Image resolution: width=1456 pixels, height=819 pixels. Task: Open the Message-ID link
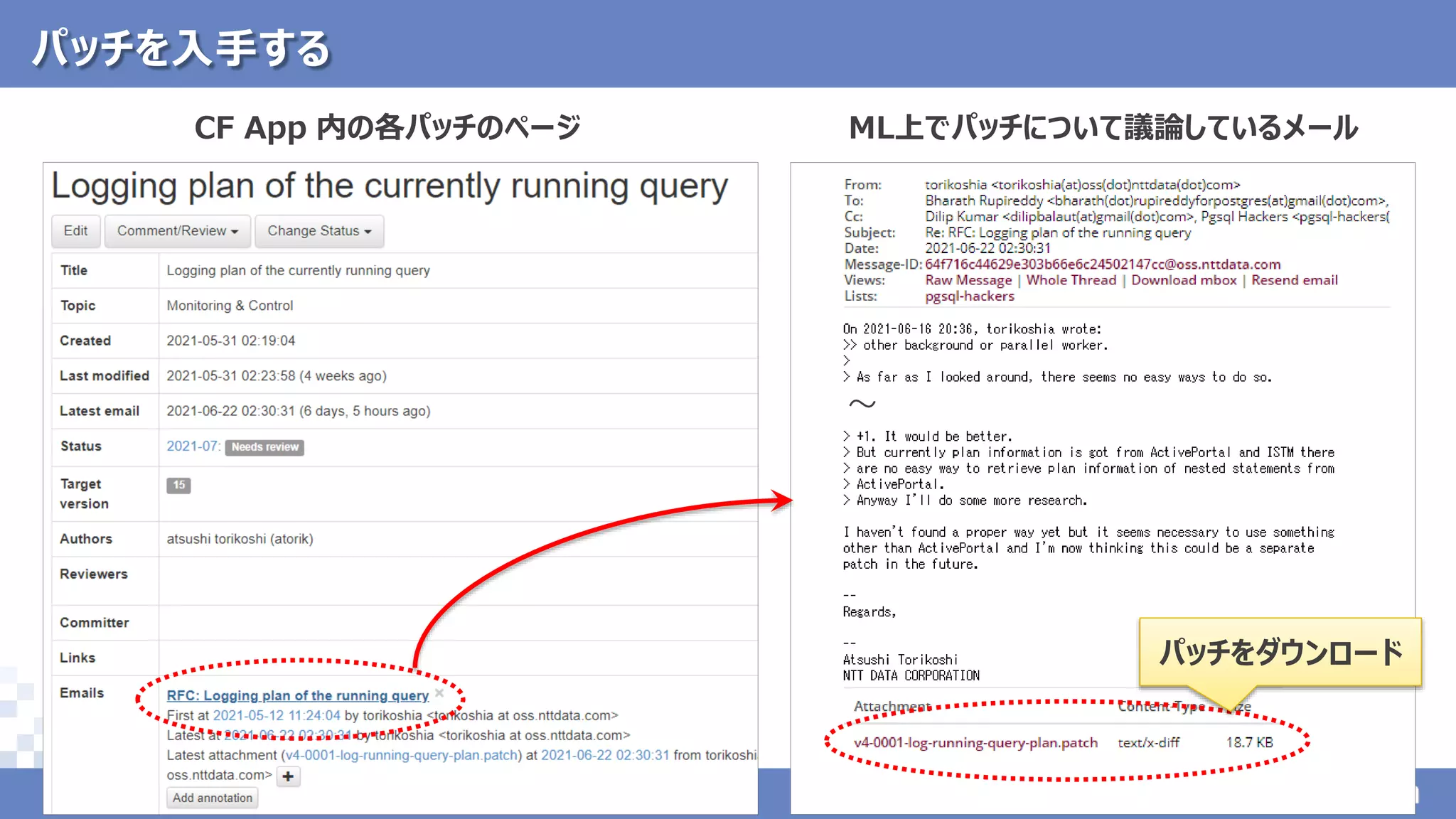1103,264
